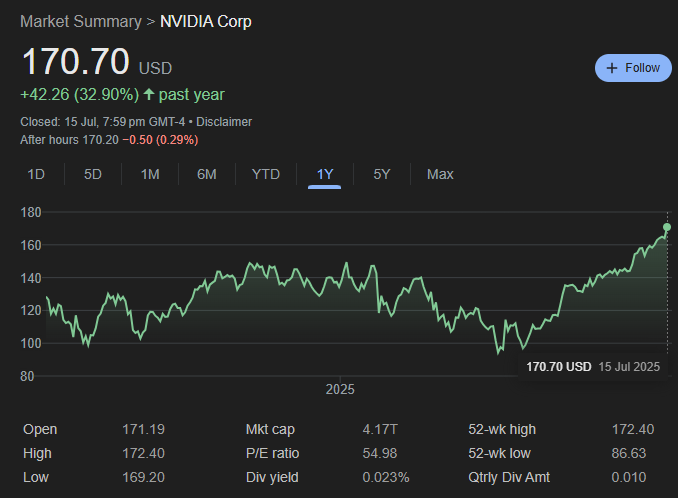Click the NVIDIA Corp title
The height and width of the screenshot is (498, 678).
click(206, 22)
